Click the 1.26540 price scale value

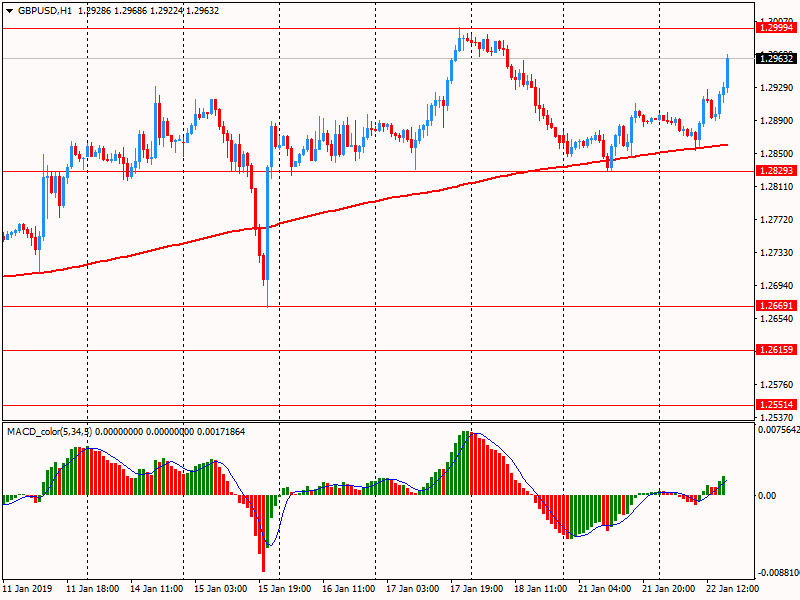(x=777, y=319)
